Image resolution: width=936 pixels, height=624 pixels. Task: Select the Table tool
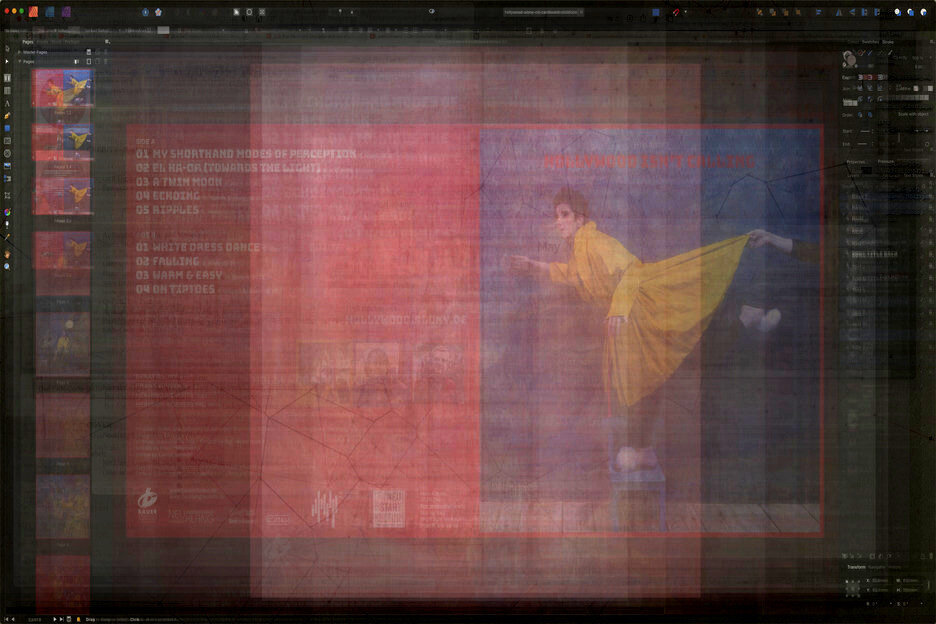pyautogui.click(x=7, y=90)
